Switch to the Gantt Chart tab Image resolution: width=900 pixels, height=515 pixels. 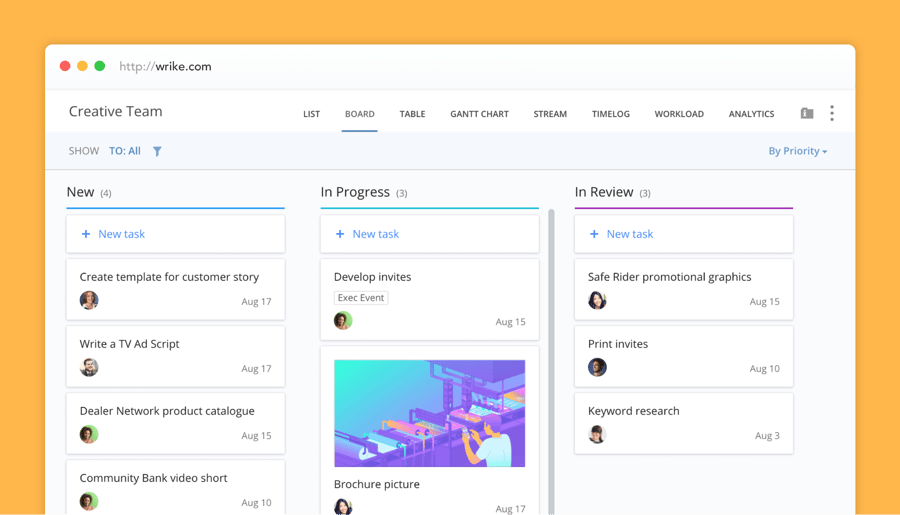(x=479, y=114)
